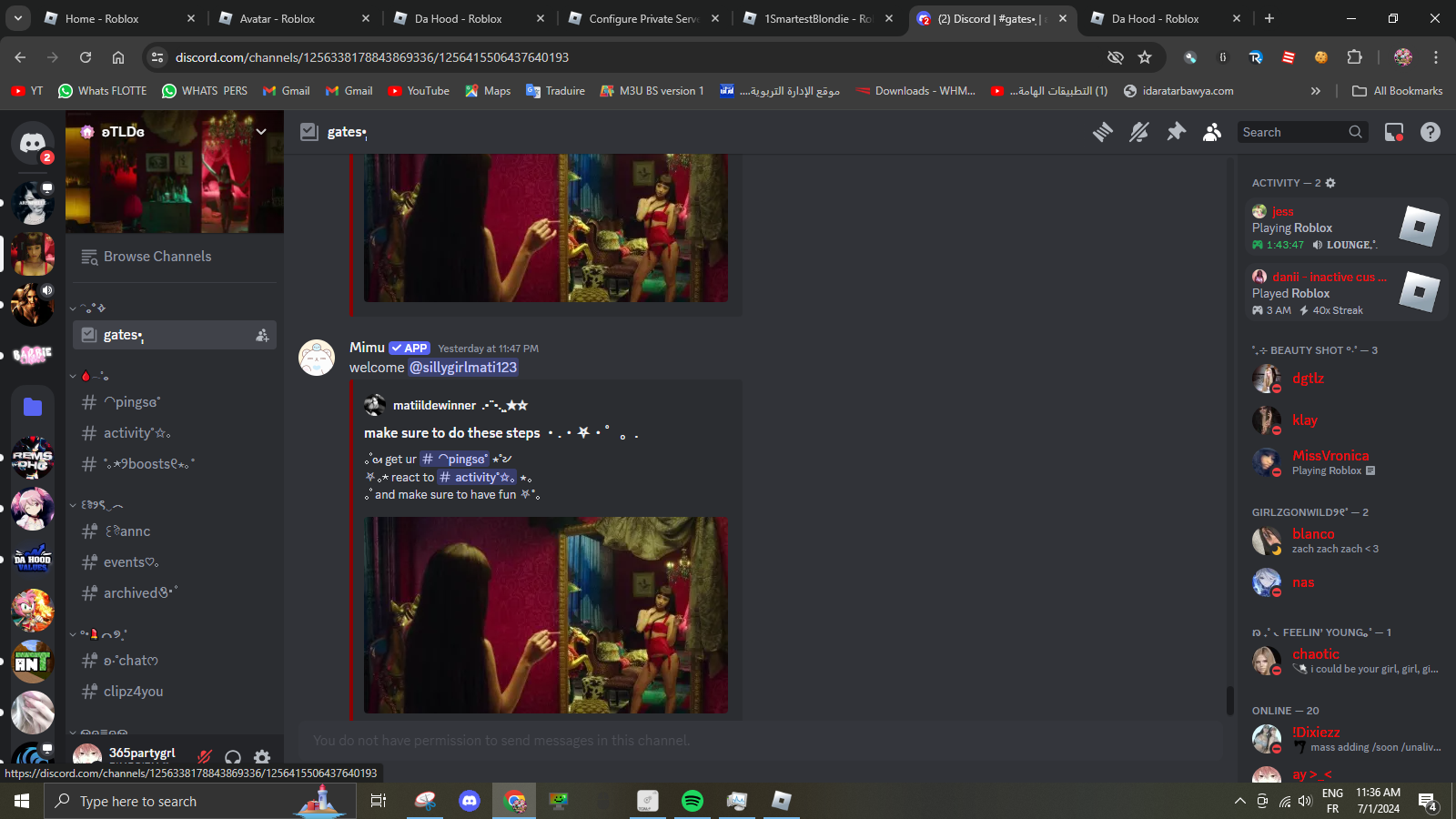
Task: Open activity settings gear in member list
Action: [1330, 183]
